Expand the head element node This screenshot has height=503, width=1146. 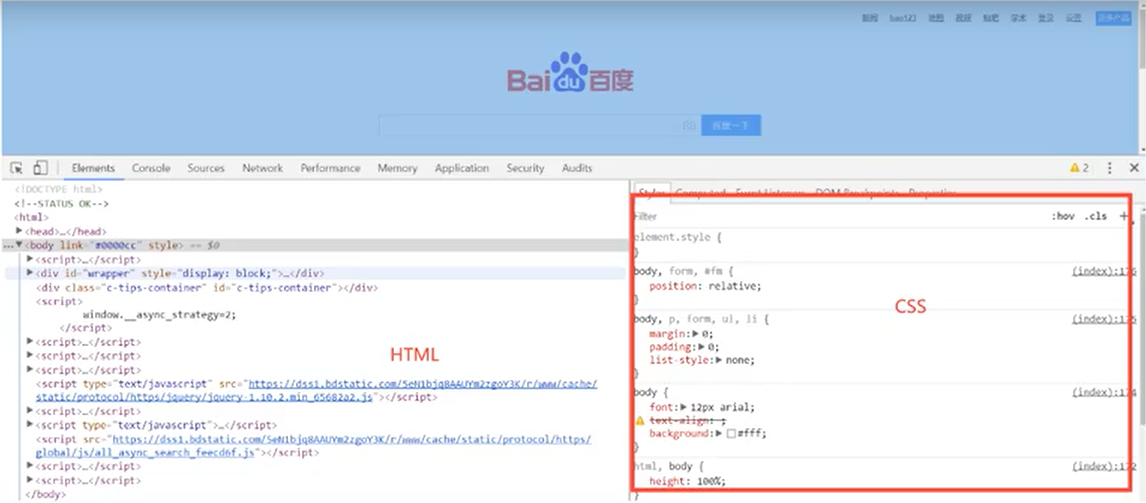click(x=19, y=231)
